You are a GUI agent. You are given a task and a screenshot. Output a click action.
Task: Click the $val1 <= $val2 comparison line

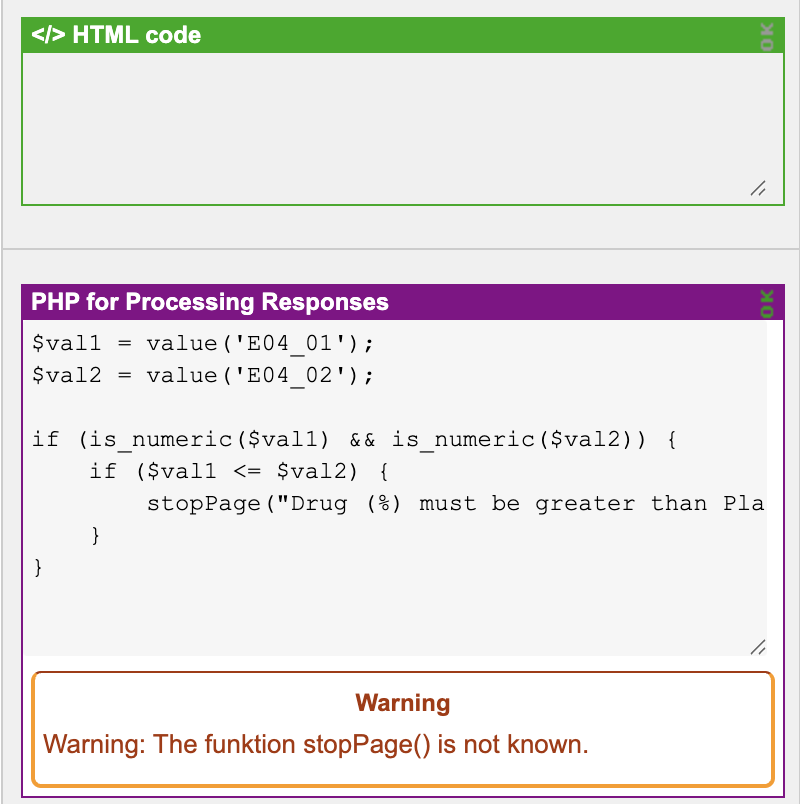tap(239, 471)
